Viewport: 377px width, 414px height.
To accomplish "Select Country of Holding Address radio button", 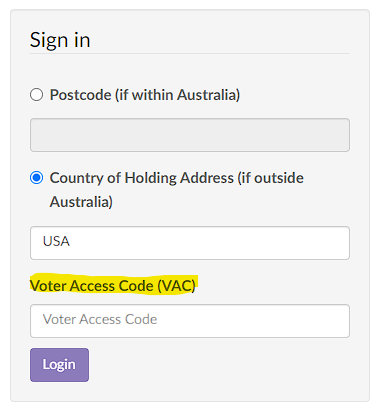I will 36,178.
